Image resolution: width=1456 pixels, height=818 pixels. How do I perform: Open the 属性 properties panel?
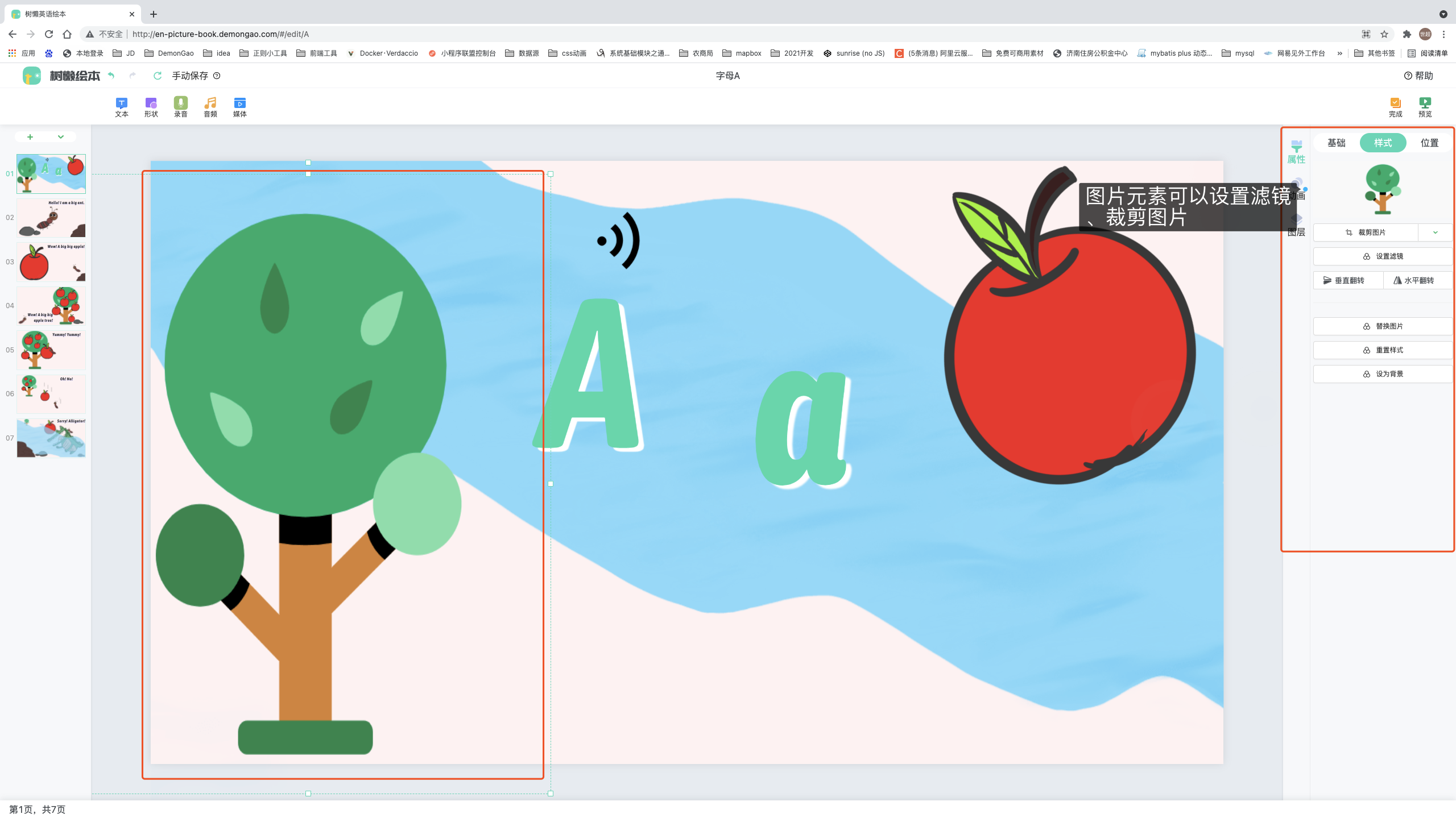[x=1296, y=151]
